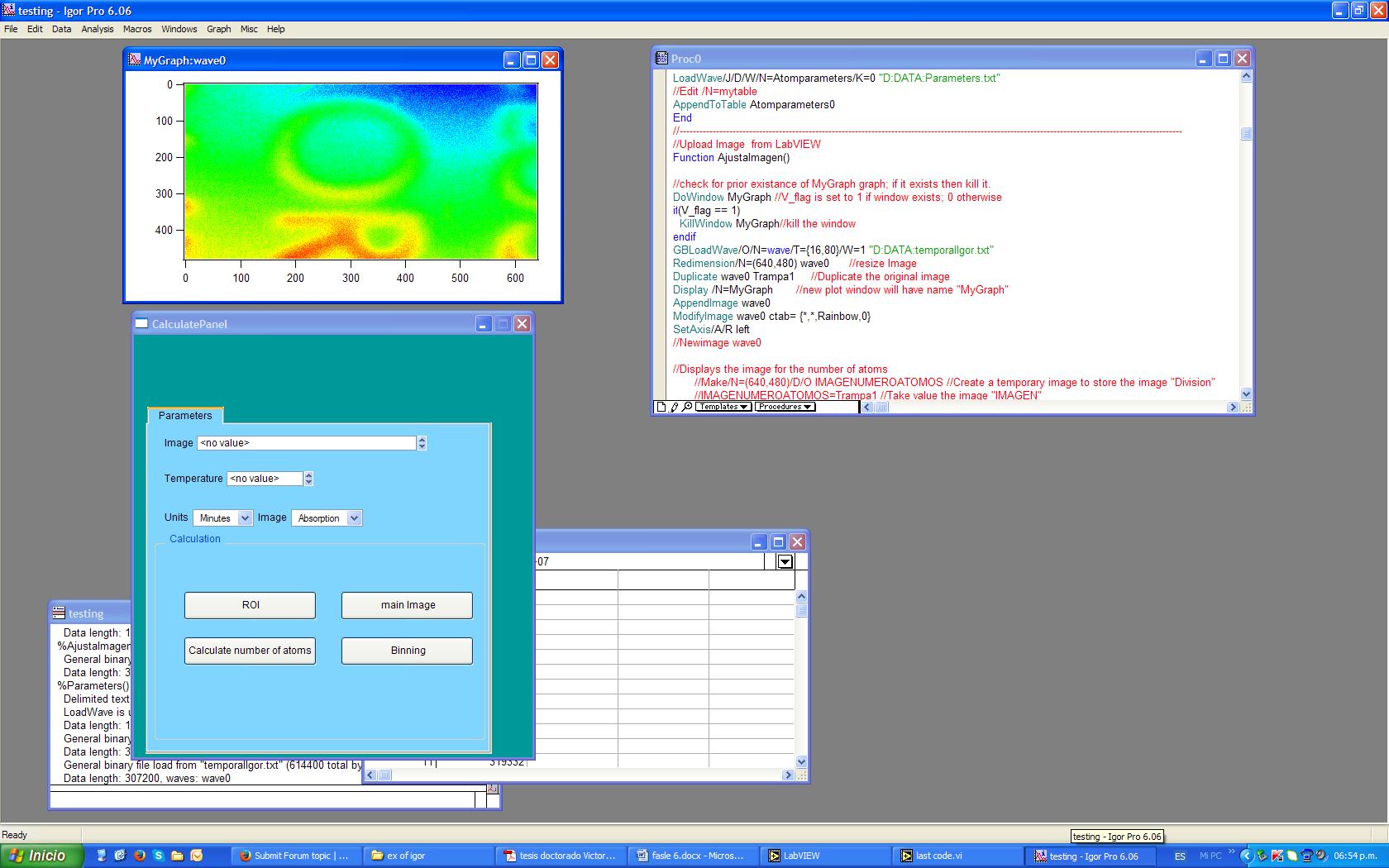Open the Analysis menu
The width and height of the screenshot is (1389, 868).
click(97, 29)
